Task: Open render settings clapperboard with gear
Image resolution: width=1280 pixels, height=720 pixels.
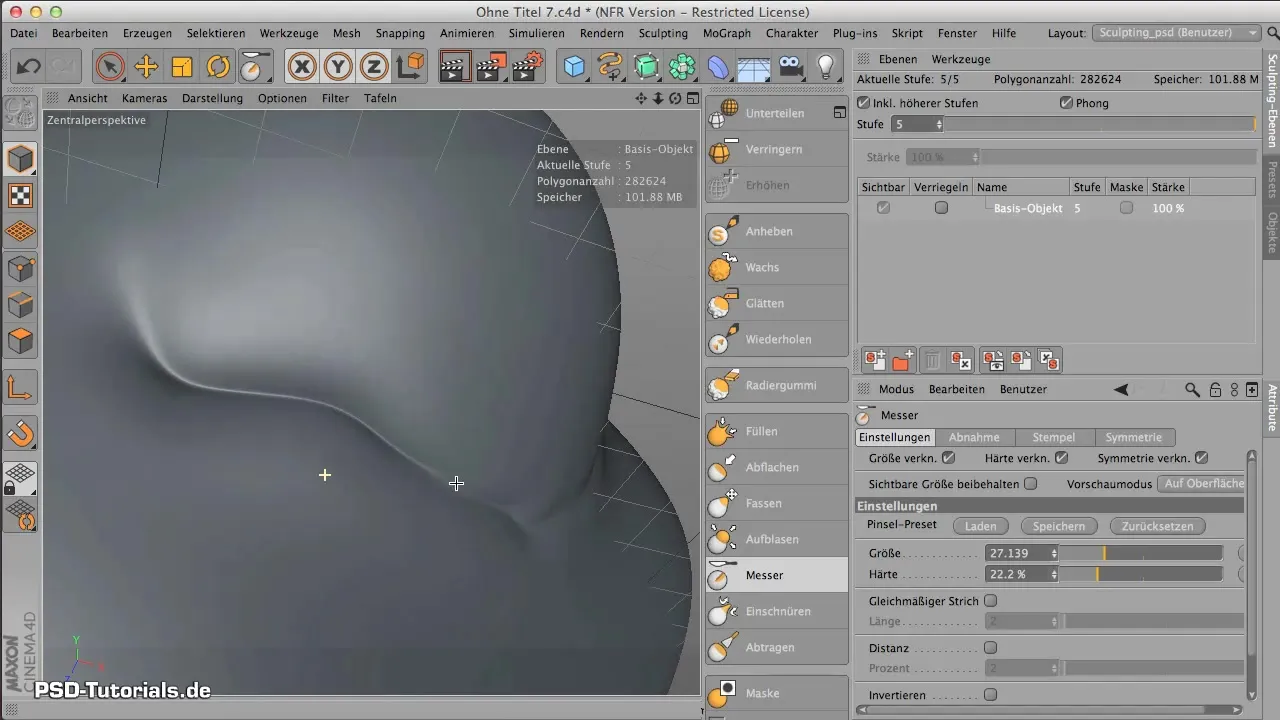Action: 527,68
